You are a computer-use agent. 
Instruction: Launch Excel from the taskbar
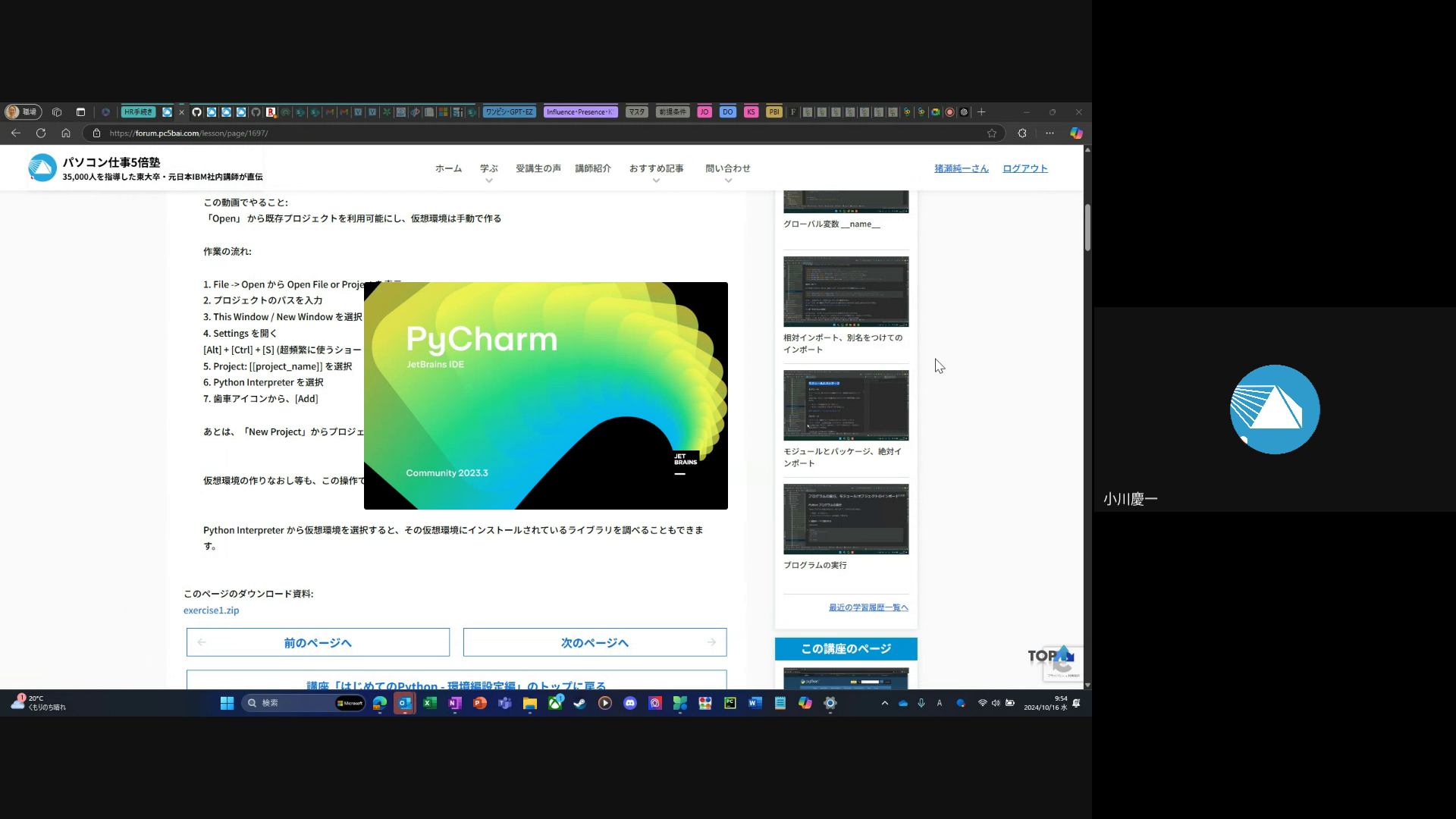[429, 703]
